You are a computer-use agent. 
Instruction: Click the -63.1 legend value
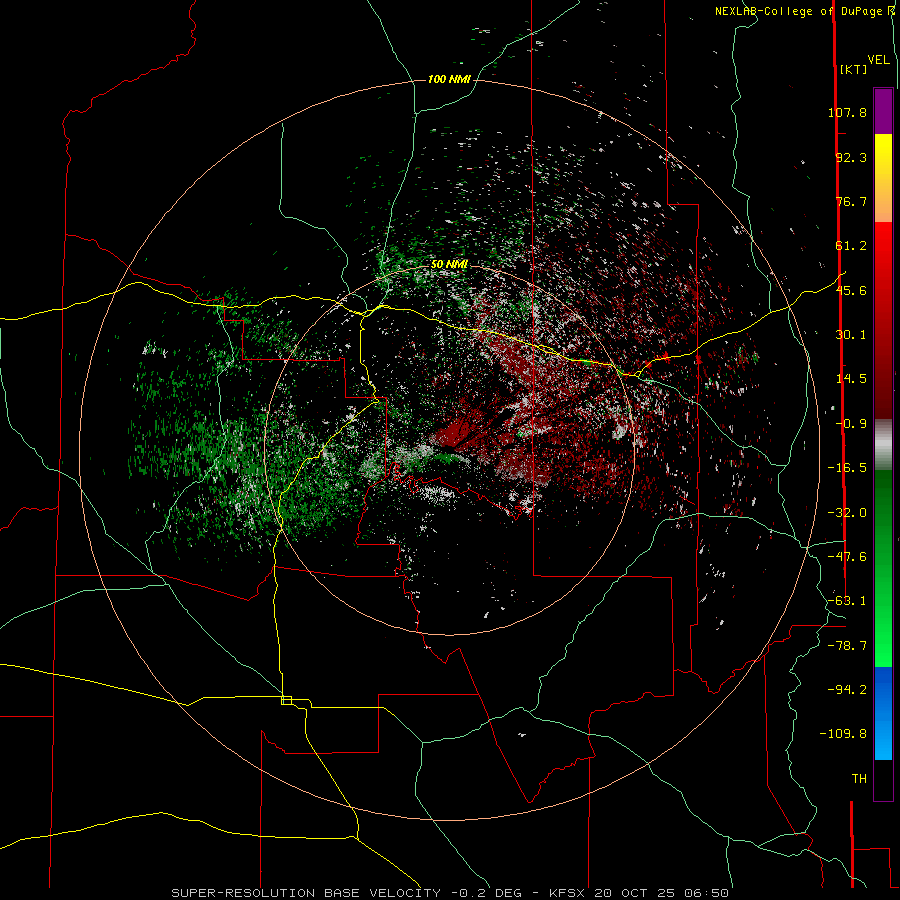point(847,601)
